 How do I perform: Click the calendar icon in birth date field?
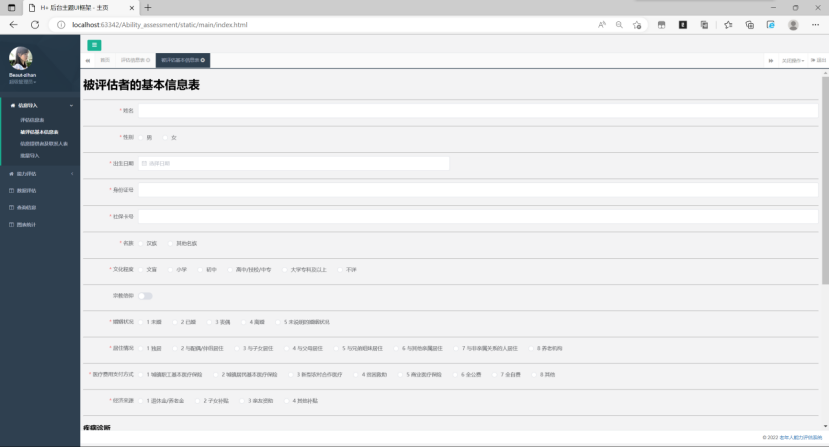[144, 164]
